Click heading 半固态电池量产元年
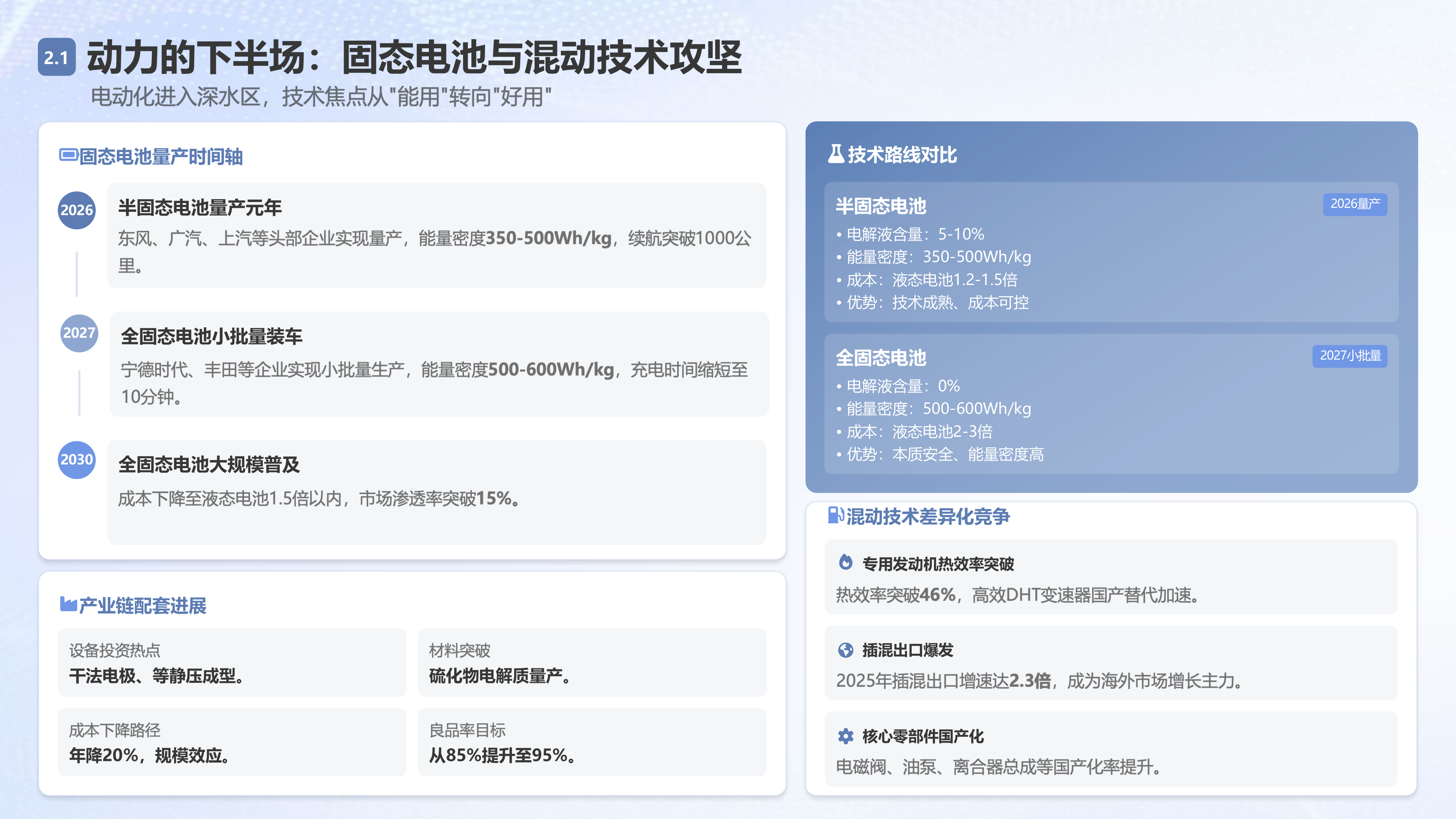 pos(200,207)
